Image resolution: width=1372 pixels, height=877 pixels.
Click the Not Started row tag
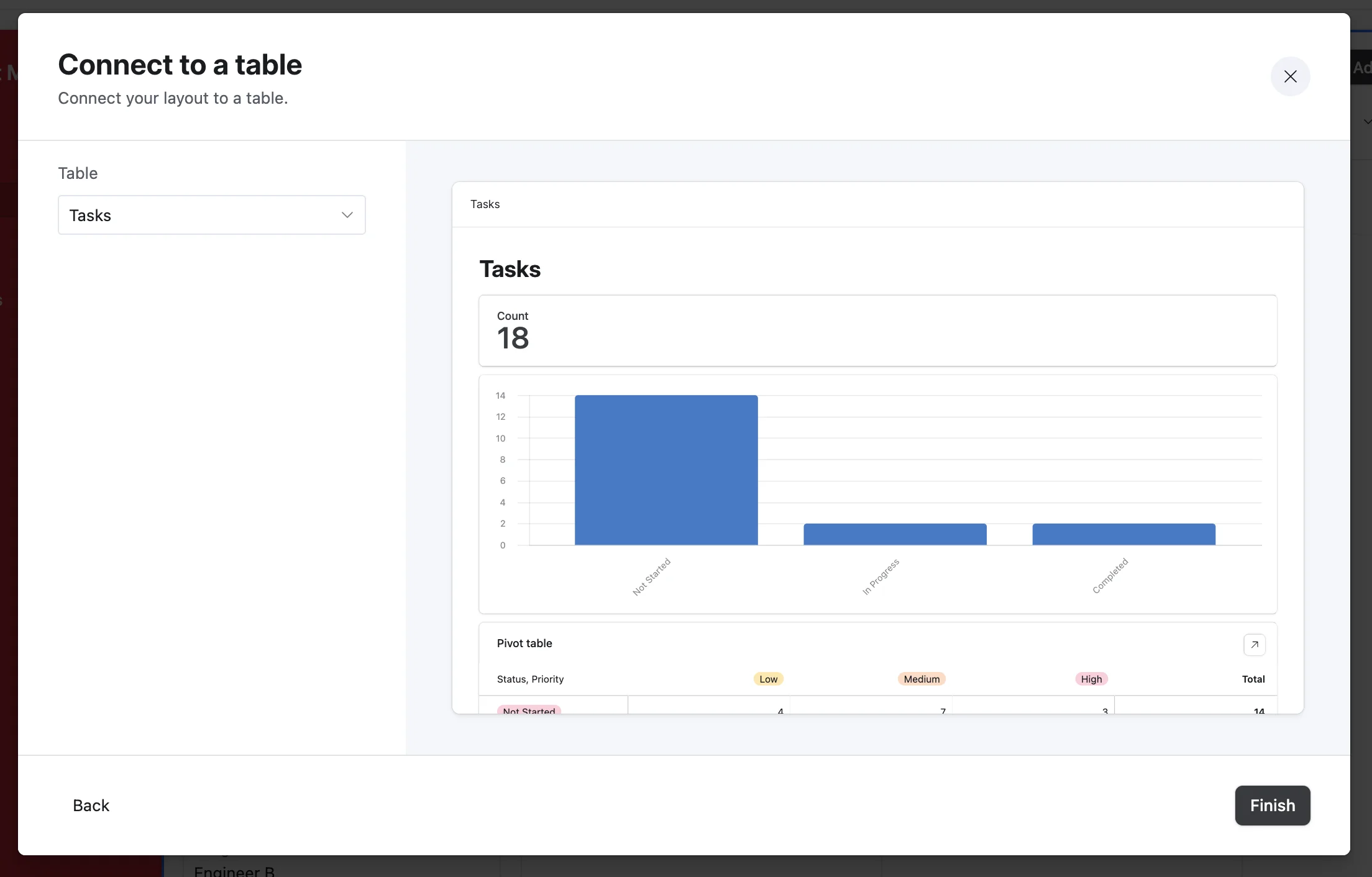tap(528, 710)
